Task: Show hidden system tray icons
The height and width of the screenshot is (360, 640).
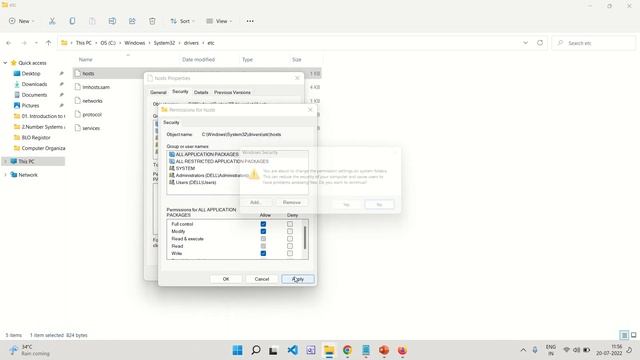Action: (523, 350)
